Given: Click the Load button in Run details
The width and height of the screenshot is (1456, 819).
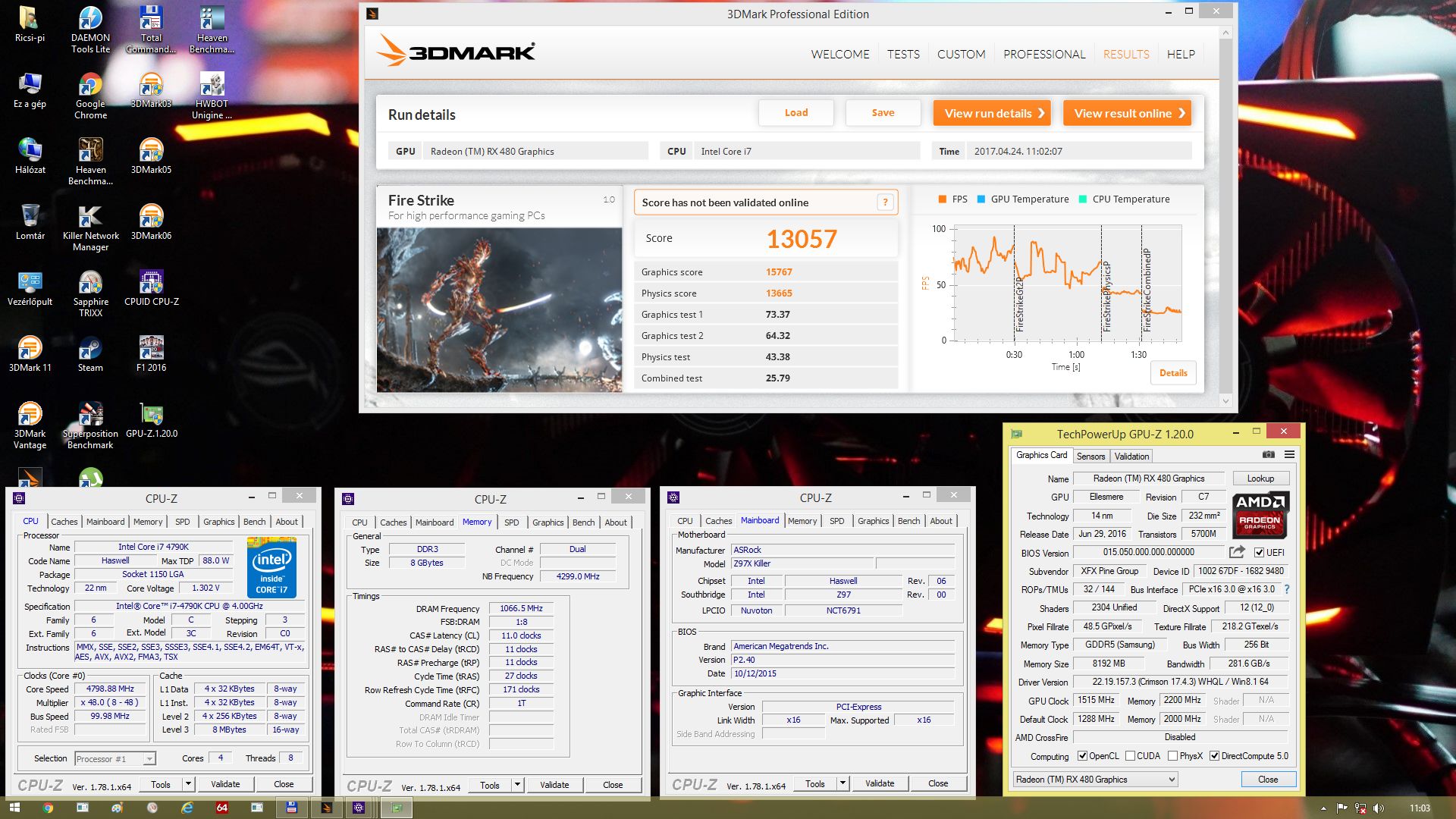Looking at the screenshot, I should pos(796,113).
